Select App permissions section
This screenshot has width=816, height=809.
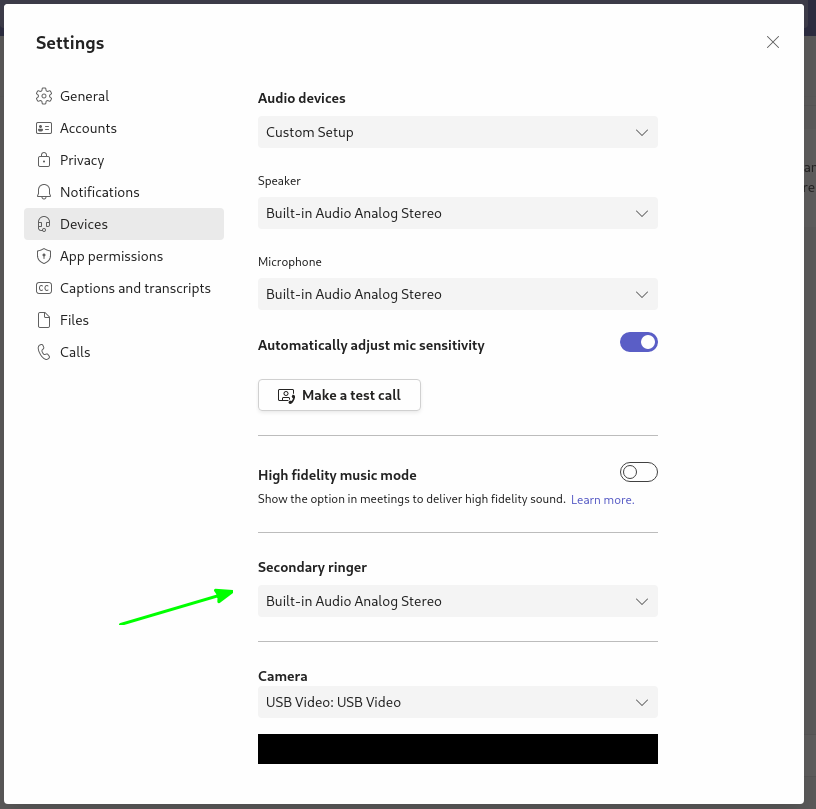(x=124, y=256)
